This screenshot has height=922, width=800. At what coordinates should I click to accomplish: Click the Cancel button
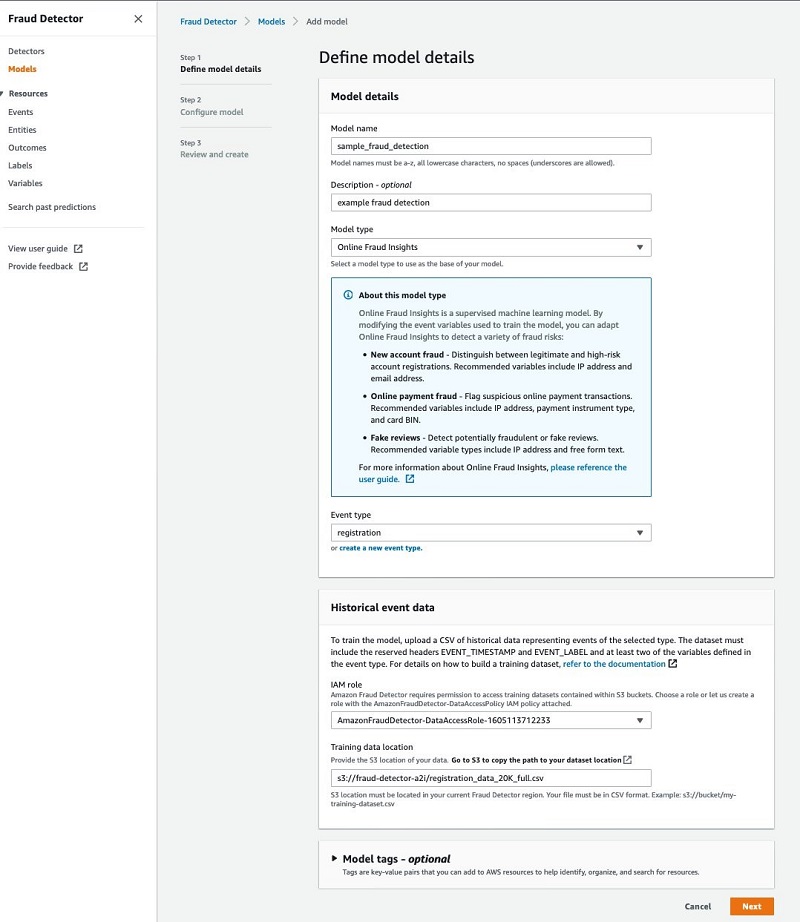pyautogui.click(x=698, y=906)
